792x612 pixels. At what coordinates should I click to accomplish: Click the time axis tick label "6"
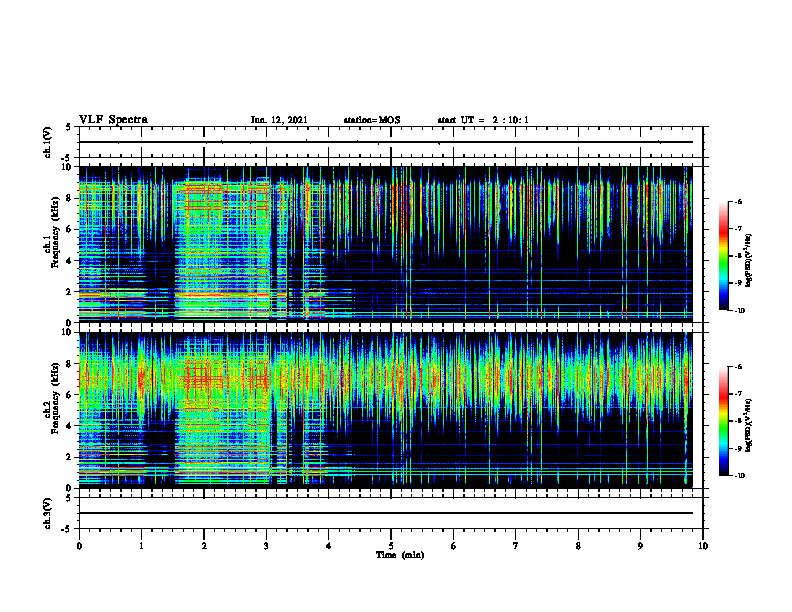pos(454,546)
